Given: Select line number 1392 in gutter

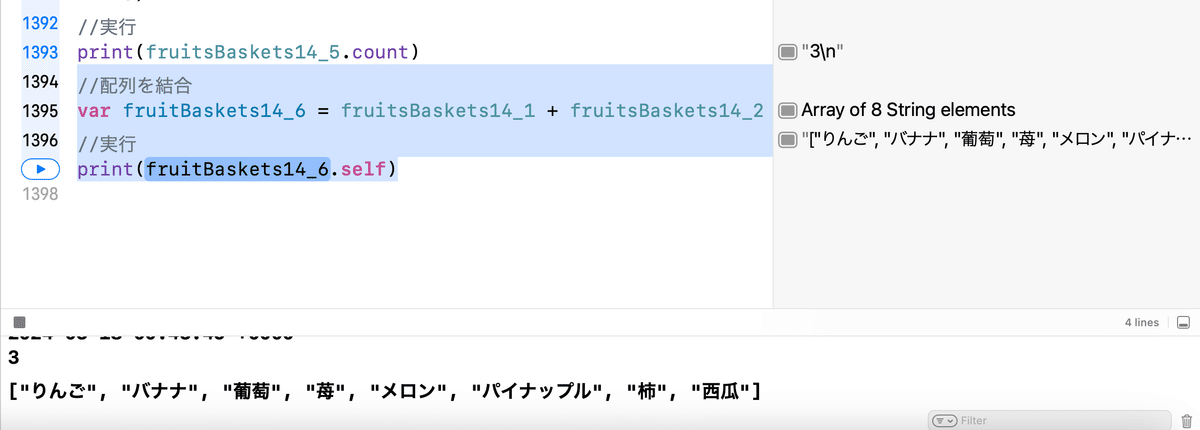Looking at the screenshot, I should (x=41, y=22).
